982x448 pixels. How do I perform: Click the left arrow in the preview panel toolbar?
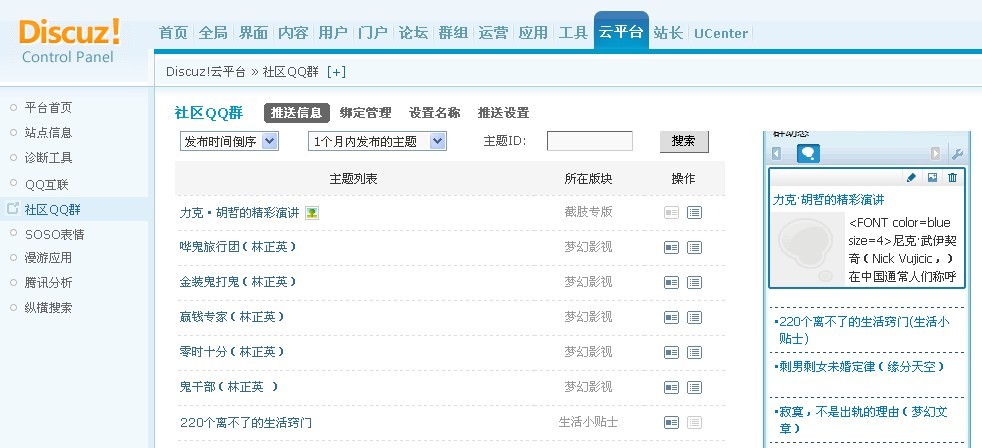(x=777, y=154)
